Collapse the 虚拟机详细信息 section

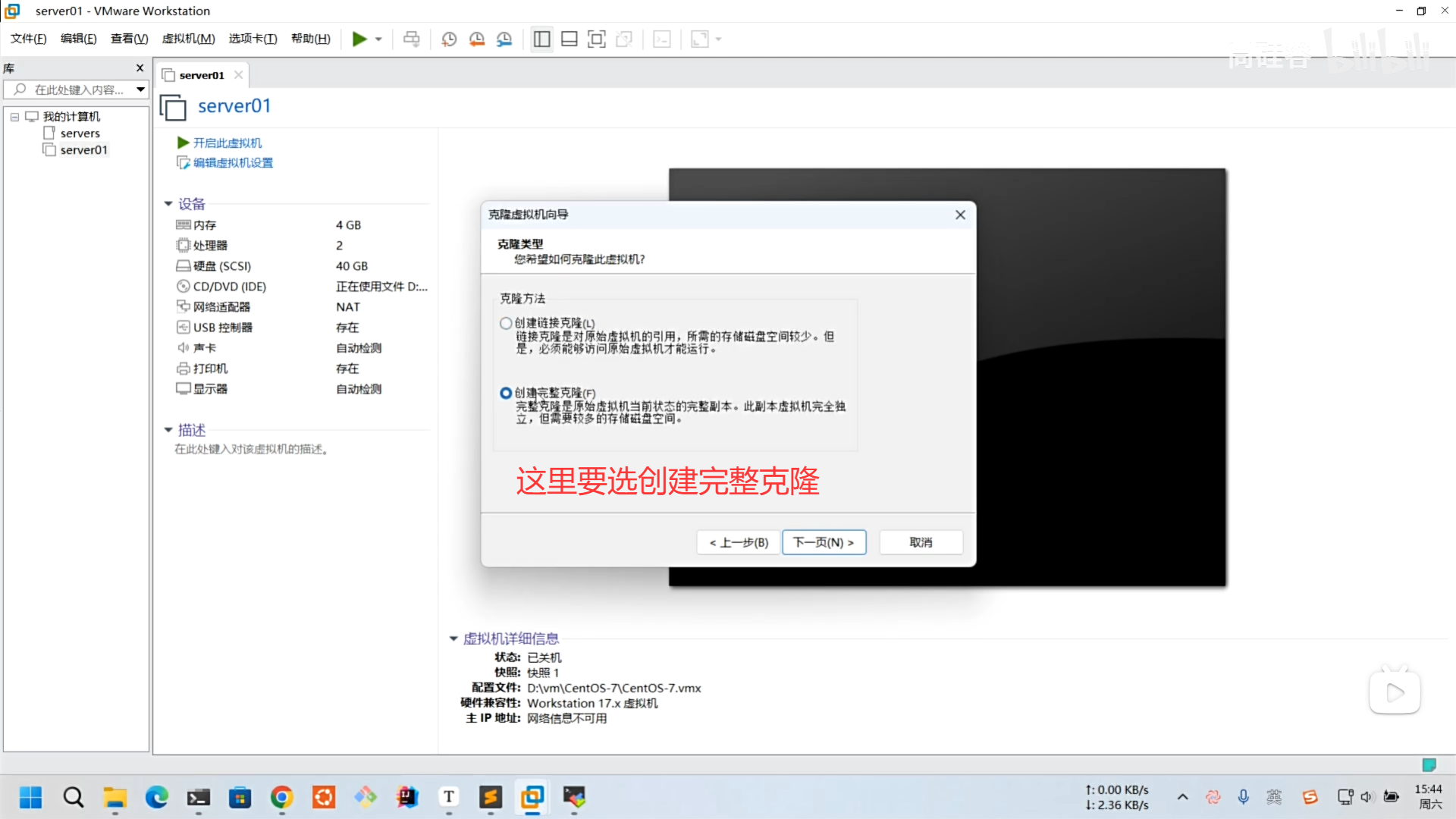(453, 639)
